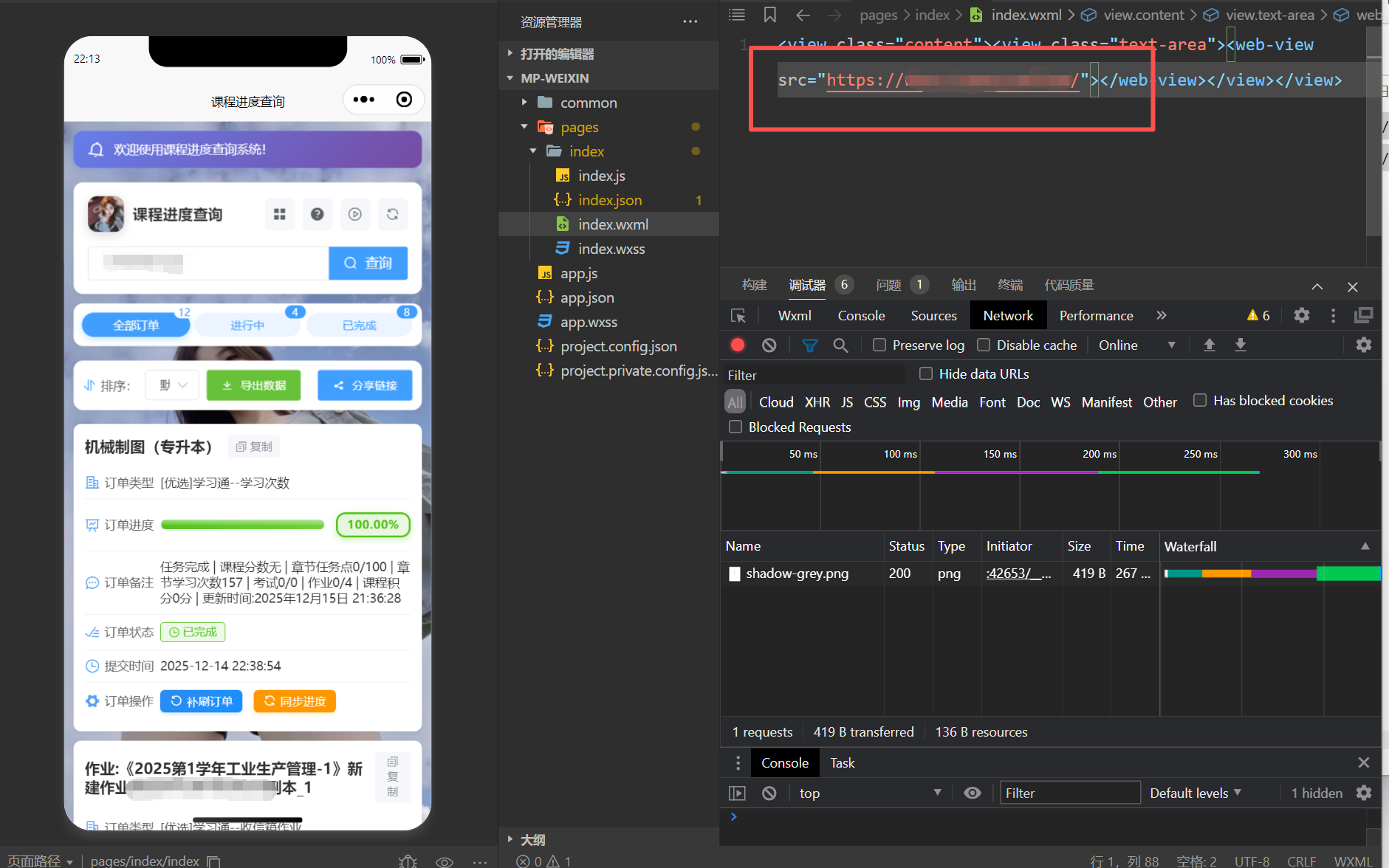The width and height of the screenshot is (1389, 868).
Task: Open the network search magnifier icon
Action: pos(840,345)
